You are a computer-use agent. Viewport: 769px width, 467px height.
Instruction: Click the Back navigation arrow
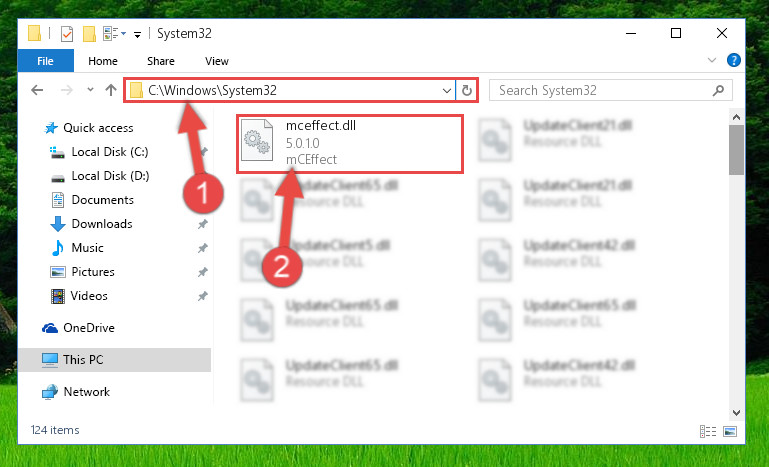pos(37,90)
